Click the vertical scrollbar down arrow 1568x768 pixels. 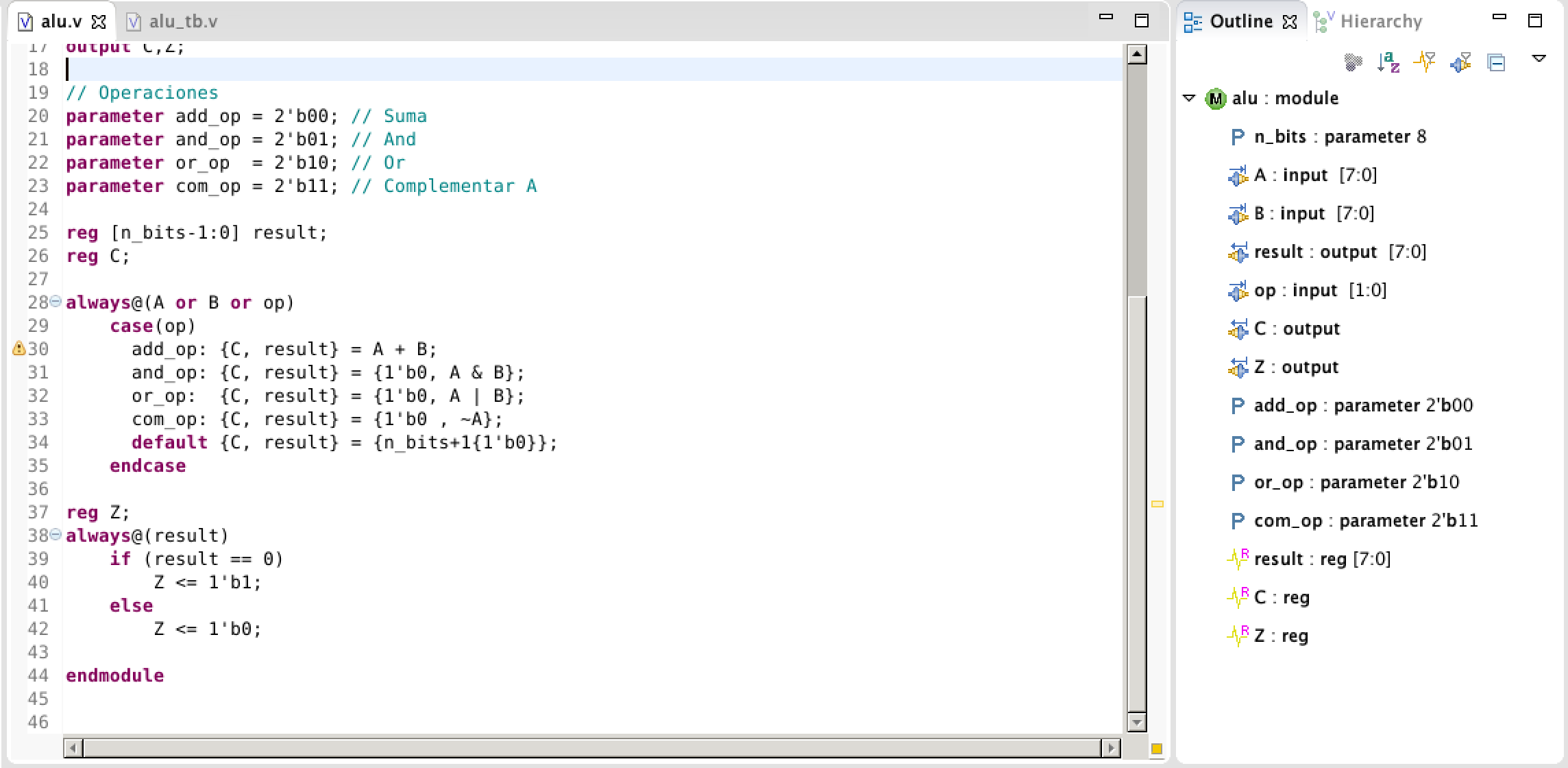1137,721
